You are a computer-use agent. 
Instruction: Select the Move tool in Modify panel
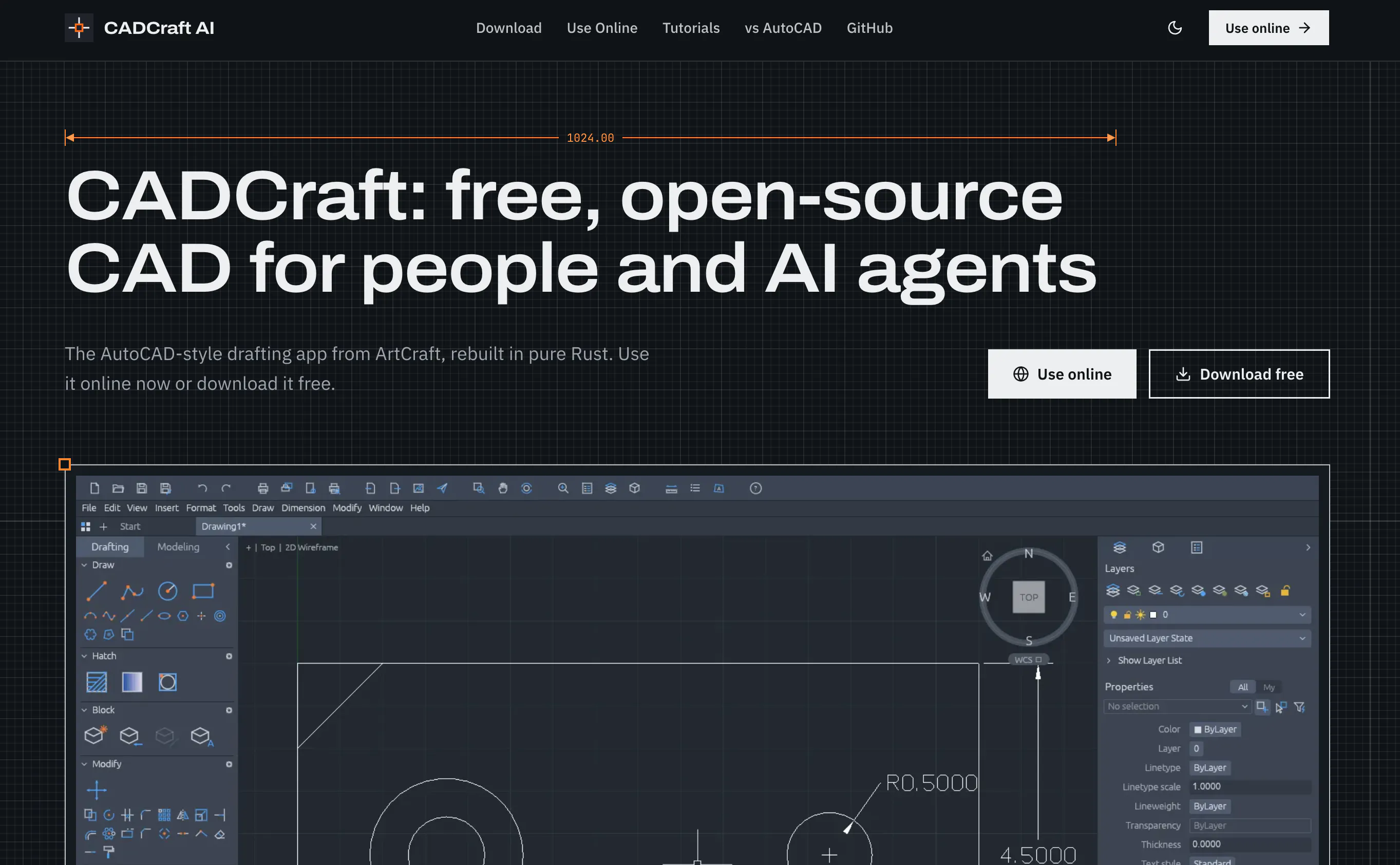(96, 790)
